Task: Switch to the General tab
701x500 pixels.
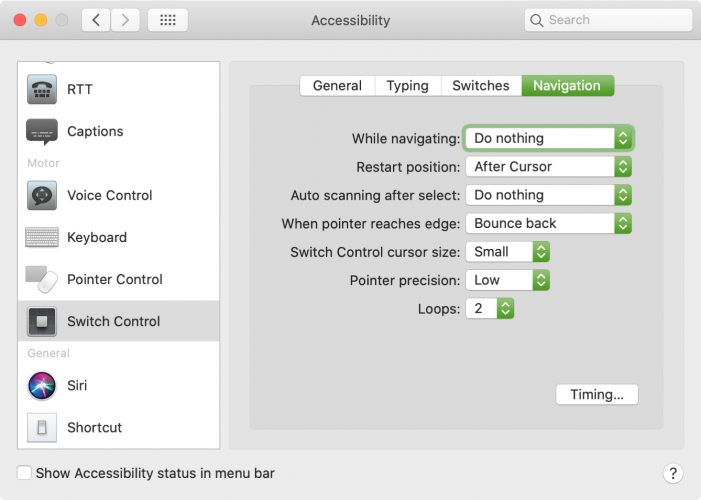Action: coord(337,85)
